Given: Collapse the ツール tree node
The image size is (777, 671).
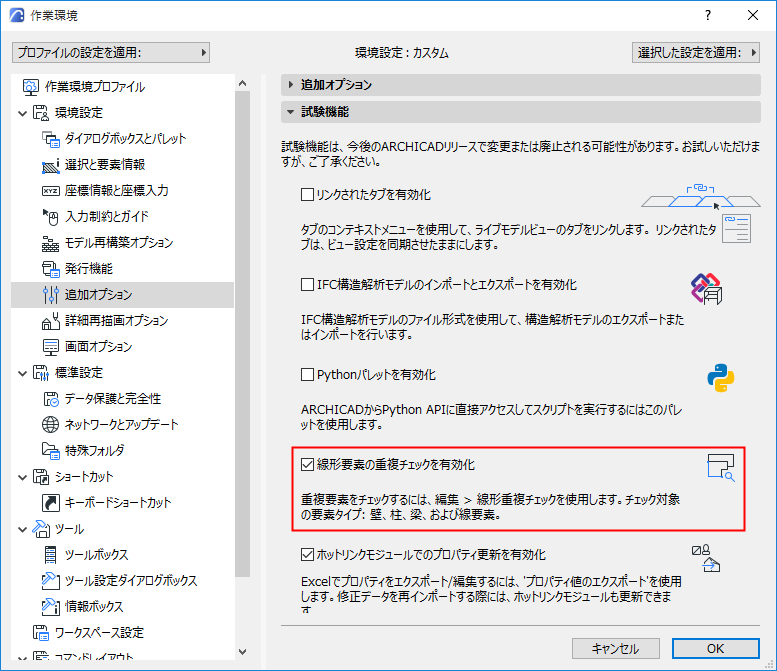Looking at the screenshot, I should click(22, 529).
